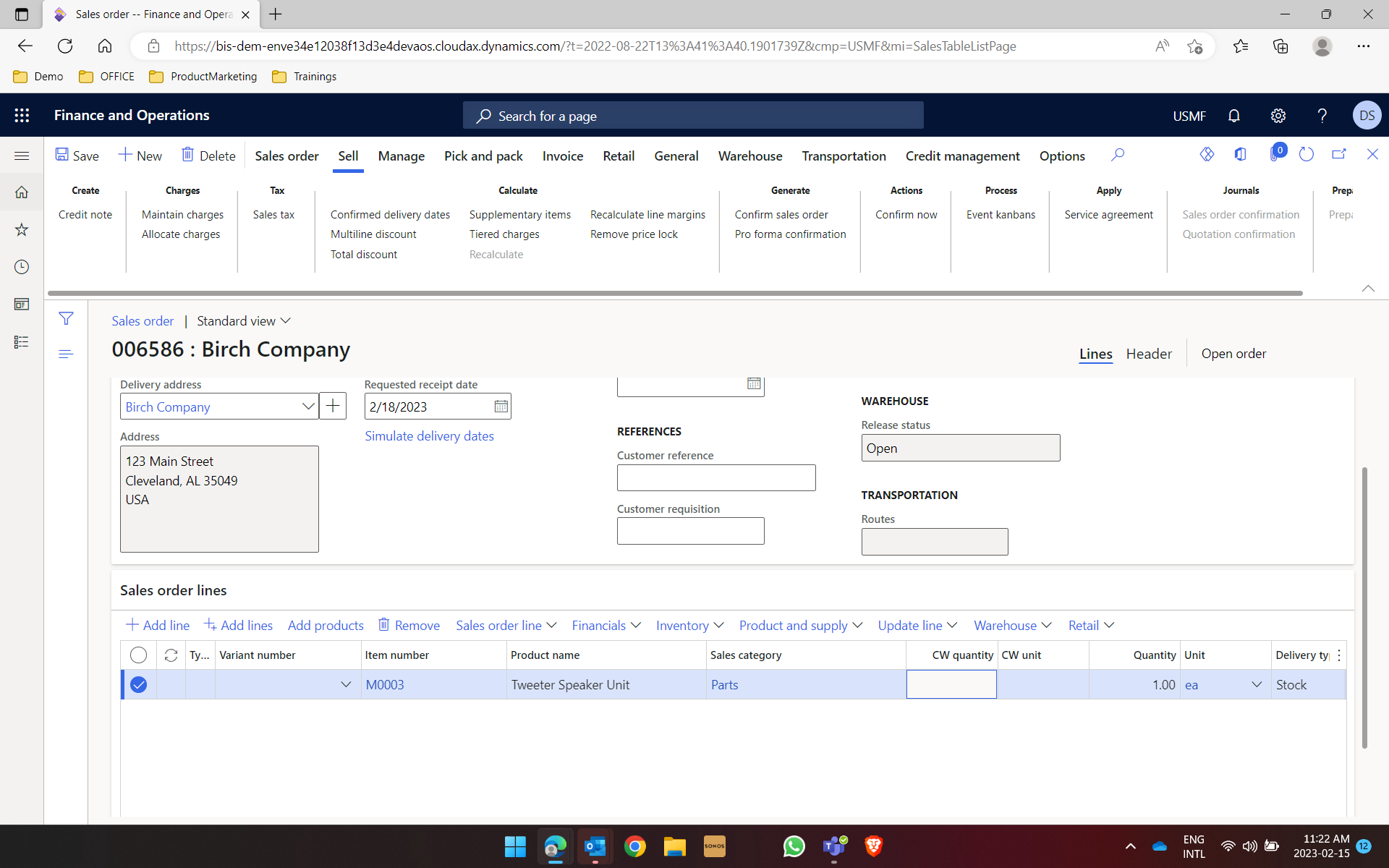Switch to the Invoice ribbon tab
Image resolution: width=1389 pixels, height=868 pixels.
[563, 156]
